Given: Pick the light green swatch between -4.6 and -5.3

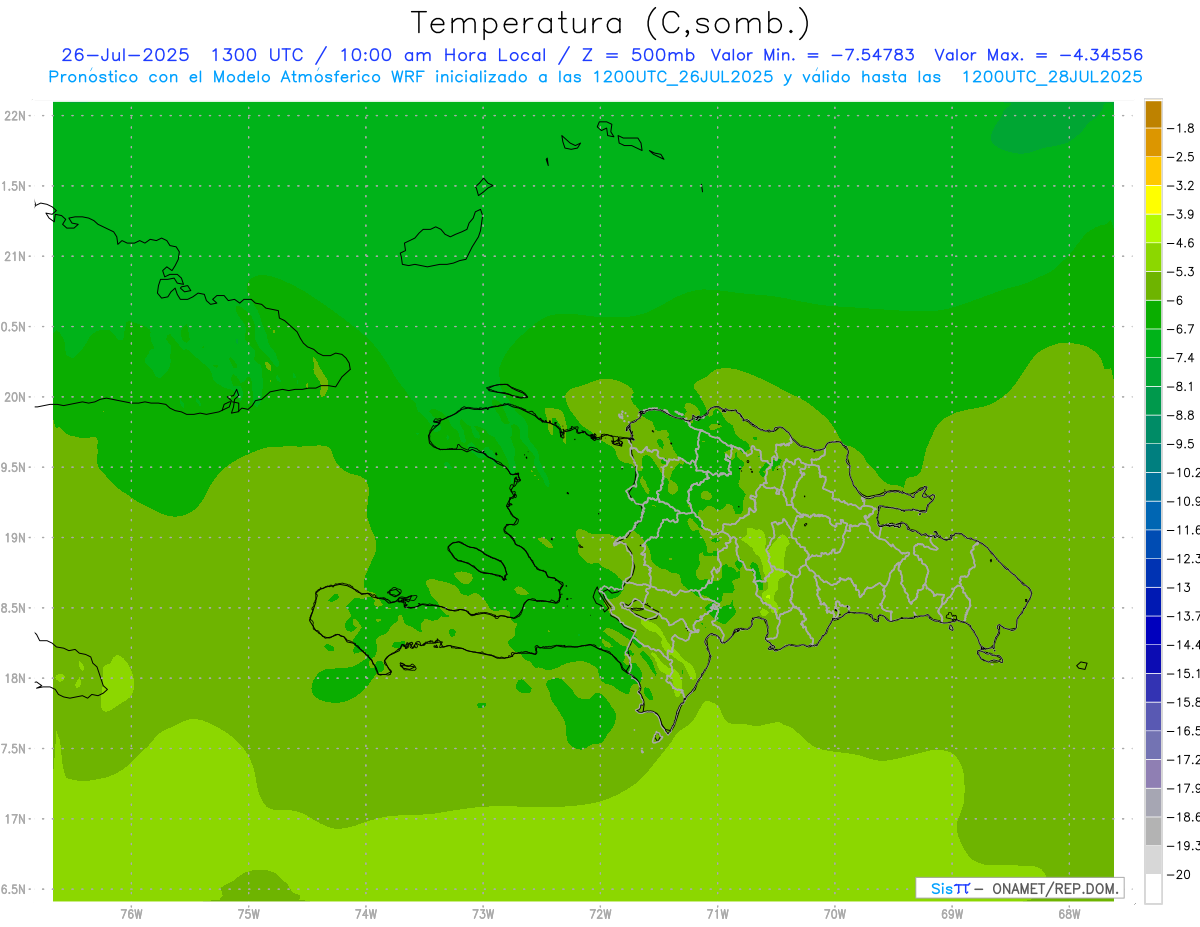Looking at the screenshot, I should point(1153,257).
